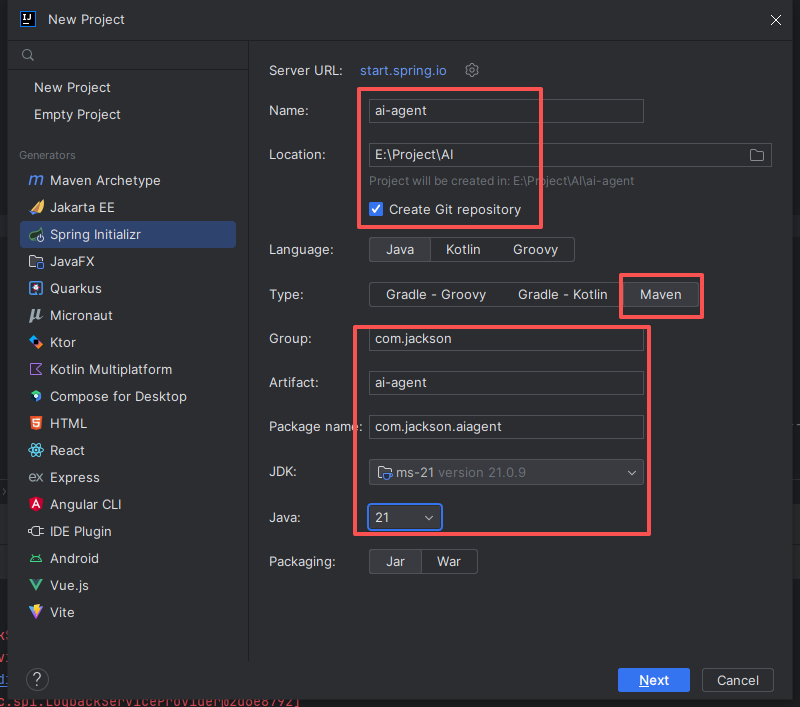
Task: Close the New Project dialog
Action: tap(776, 20)
